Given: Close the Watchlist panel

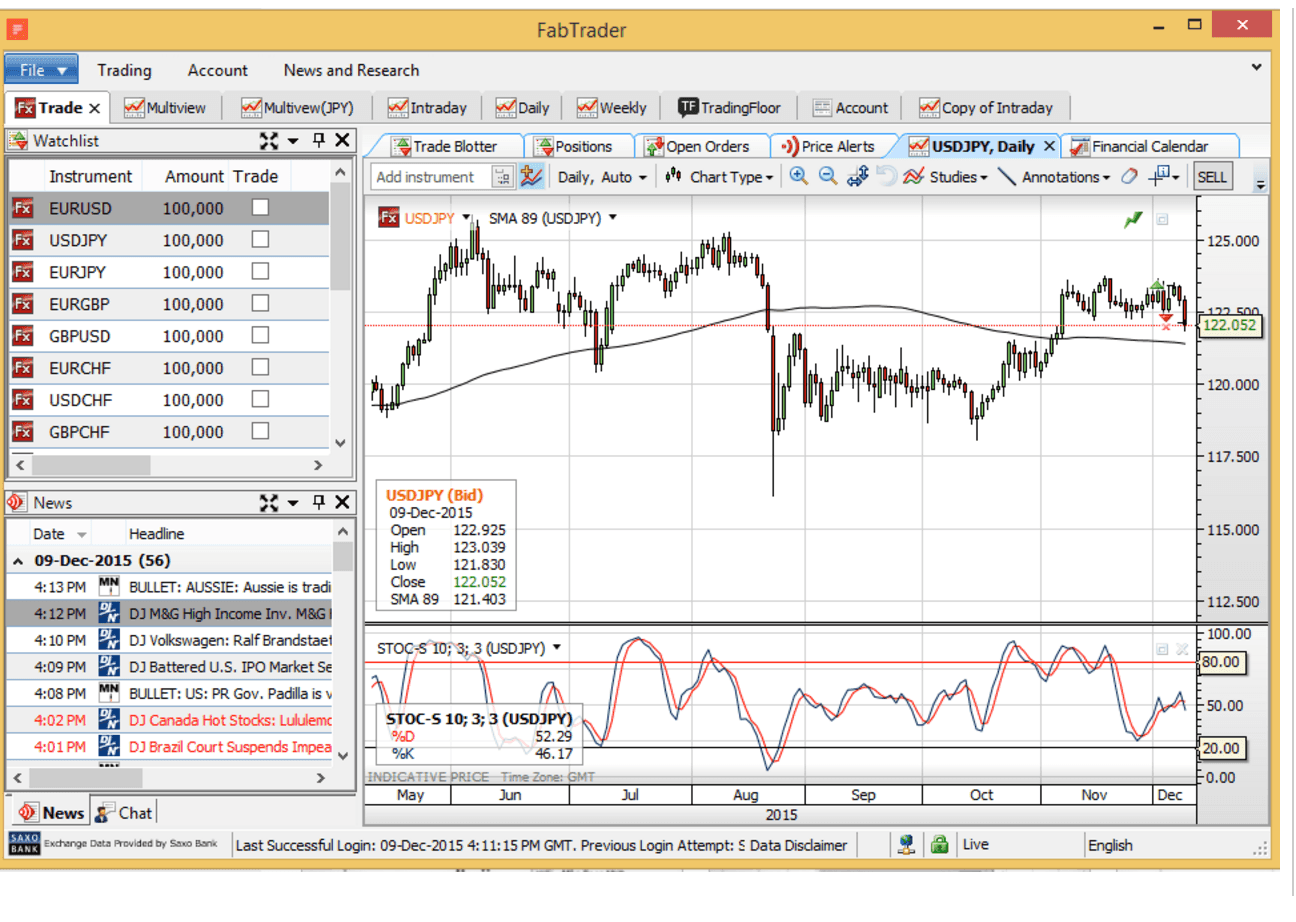Looking at the screenshot, I should pyautogui.click(x=342, y=141).
